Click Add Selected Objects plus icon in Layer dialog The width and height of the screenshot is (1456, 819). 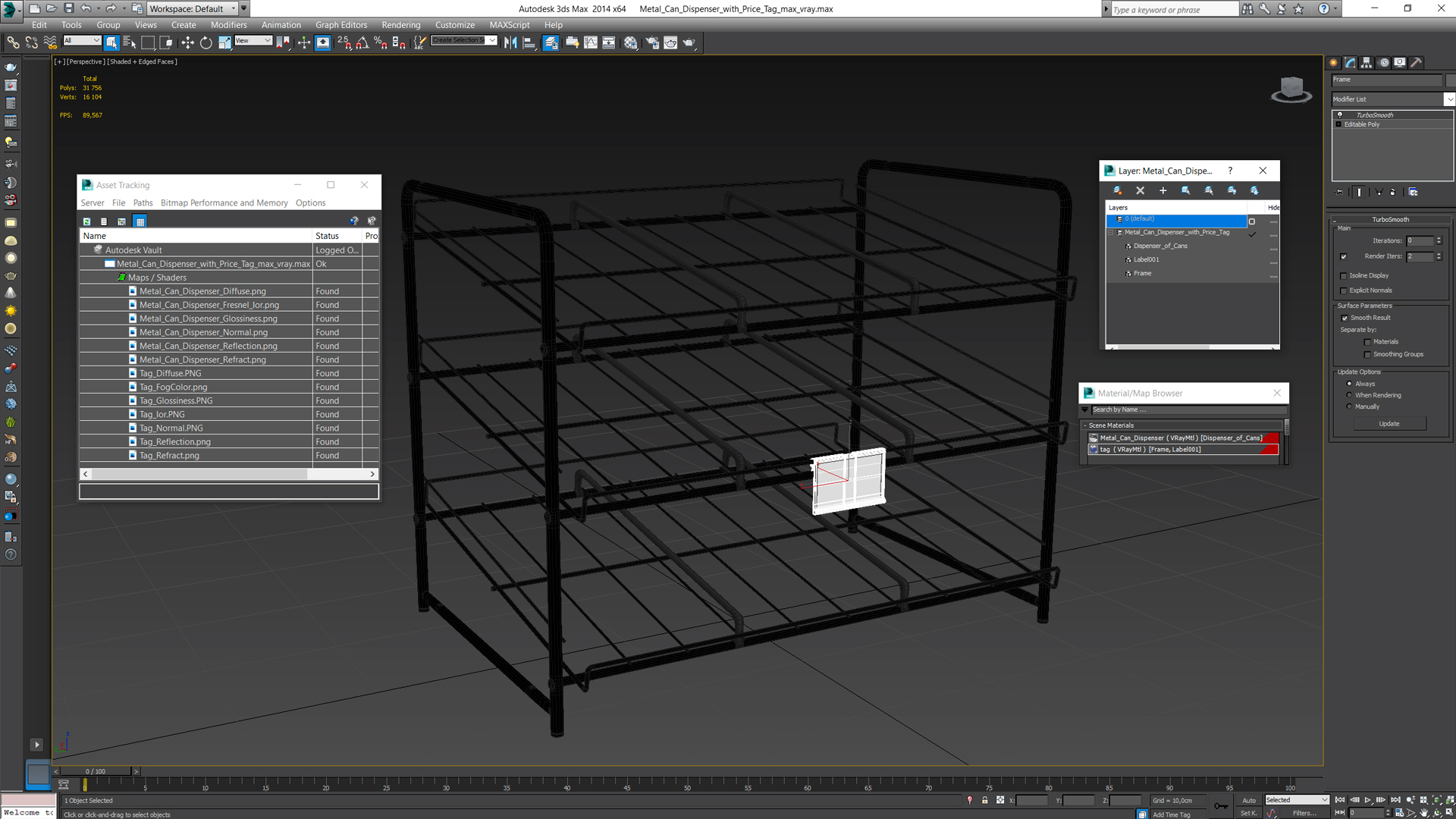[x=1163, y=190]
